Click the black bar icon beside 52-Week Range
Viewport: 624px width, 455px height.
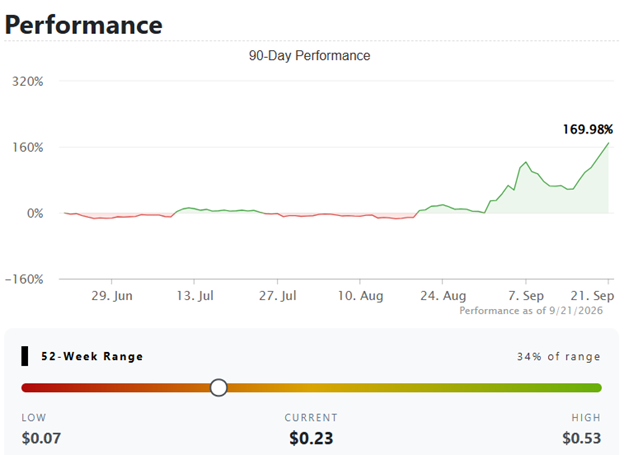25,356
